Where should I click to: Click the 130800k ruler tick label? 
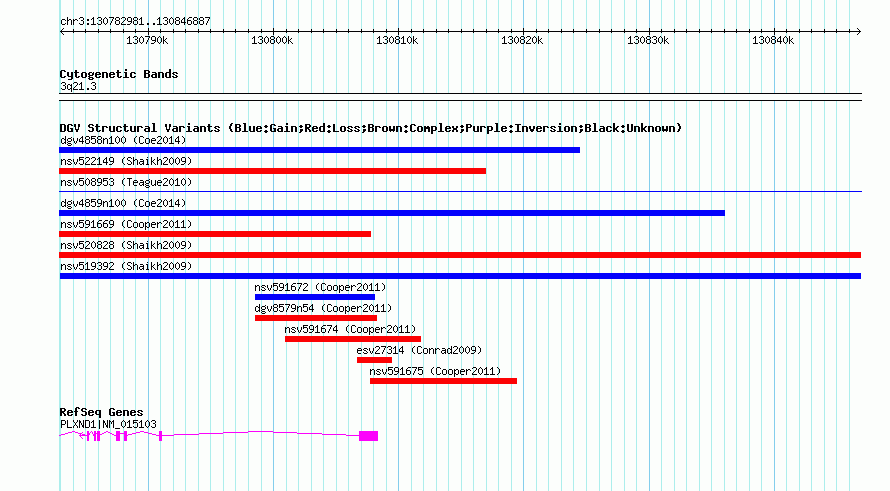coord(272,40)
